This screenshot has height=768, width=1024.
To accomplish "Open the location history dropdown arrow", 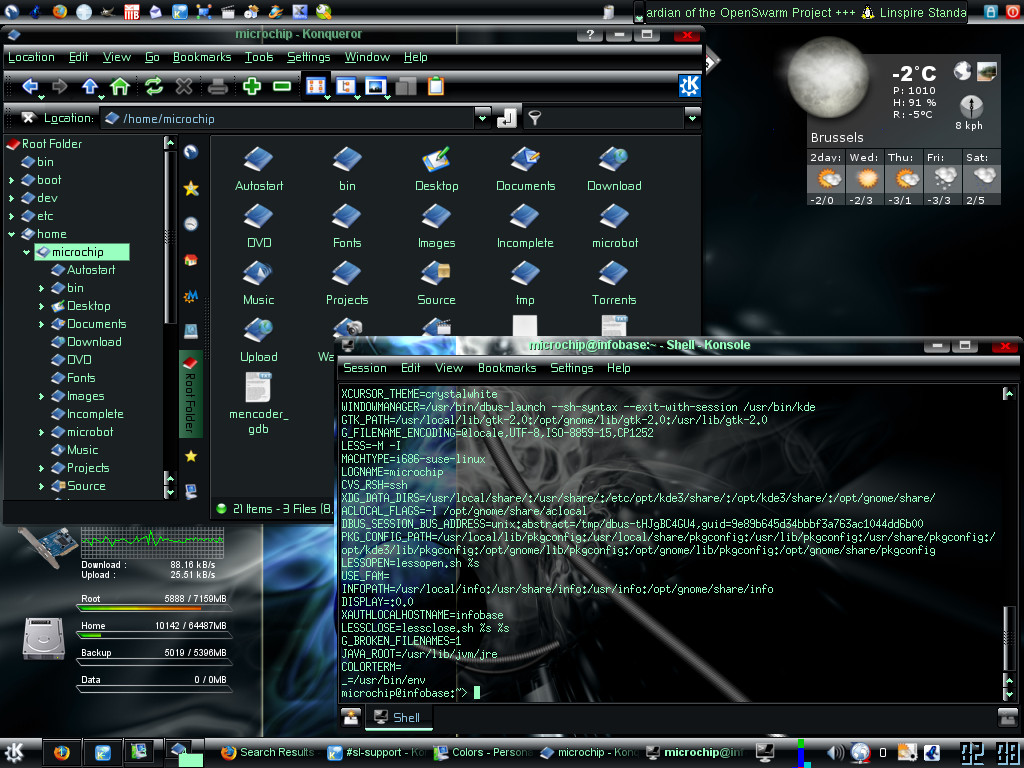I will [482, 118].
